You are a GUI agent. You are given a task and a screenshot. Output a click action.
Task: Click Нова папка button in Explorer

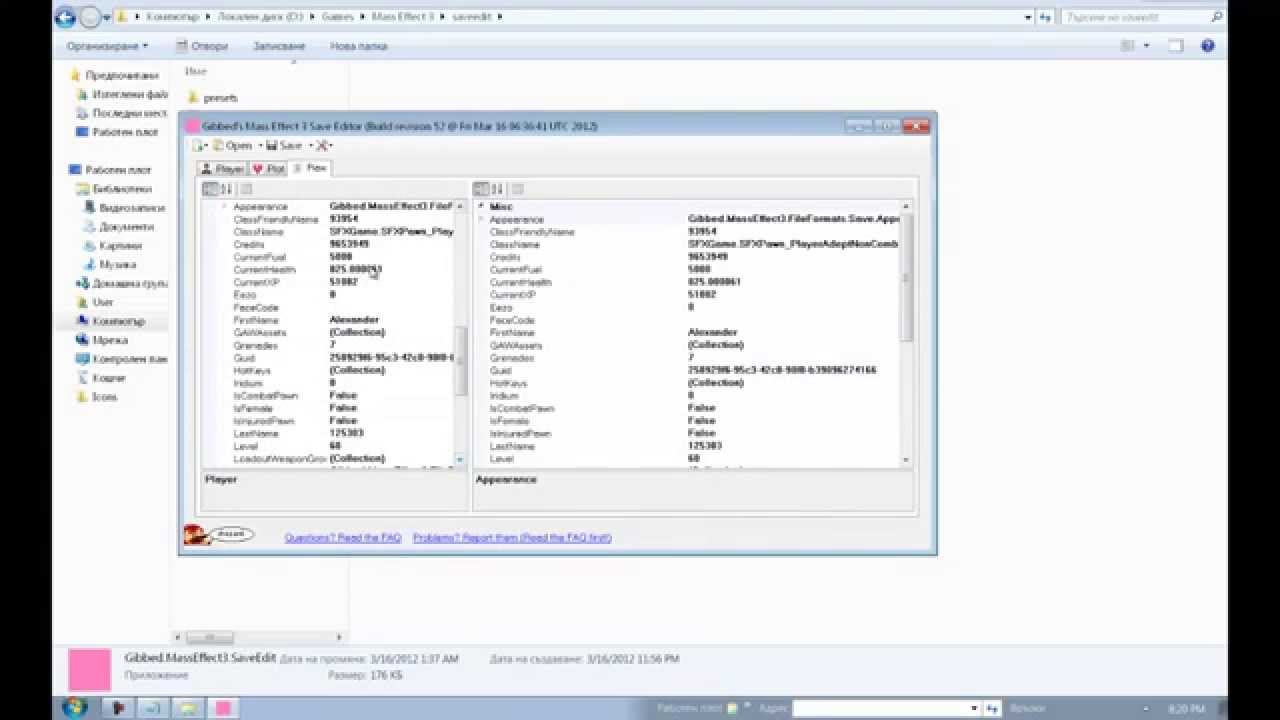pos(358,46)
